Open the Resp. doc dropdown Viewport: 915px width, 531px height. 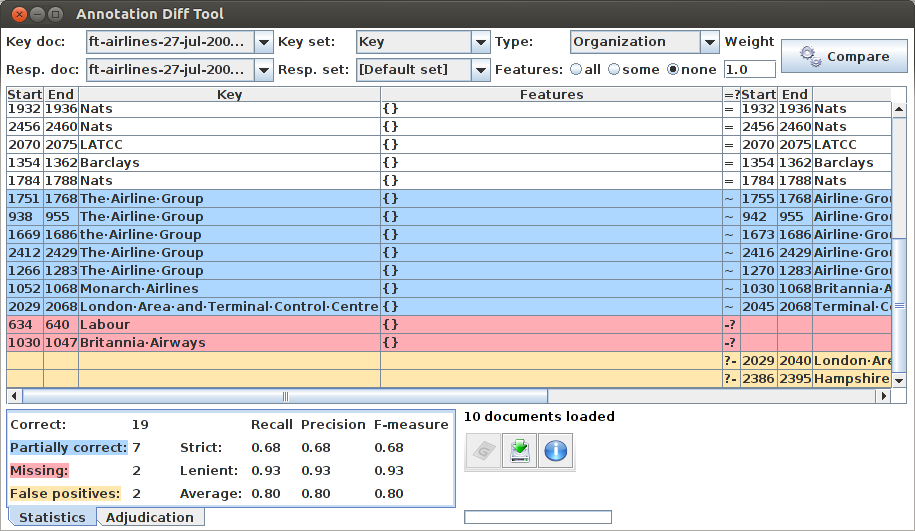tap(264, 70)
